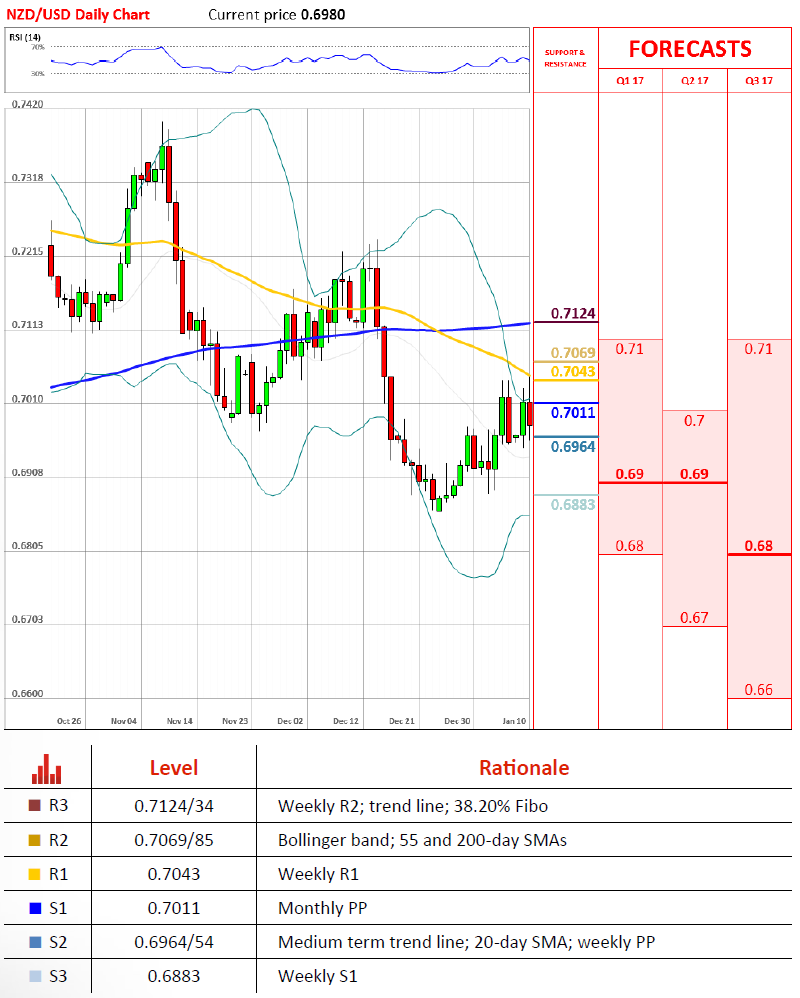Click the 0.7069 resistance level label

click(x=573, y=353)
